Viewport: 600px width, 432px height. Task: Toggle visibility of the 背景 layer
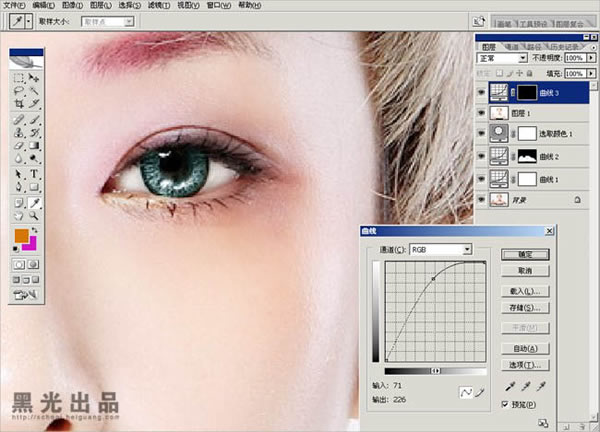click(483, 199)
